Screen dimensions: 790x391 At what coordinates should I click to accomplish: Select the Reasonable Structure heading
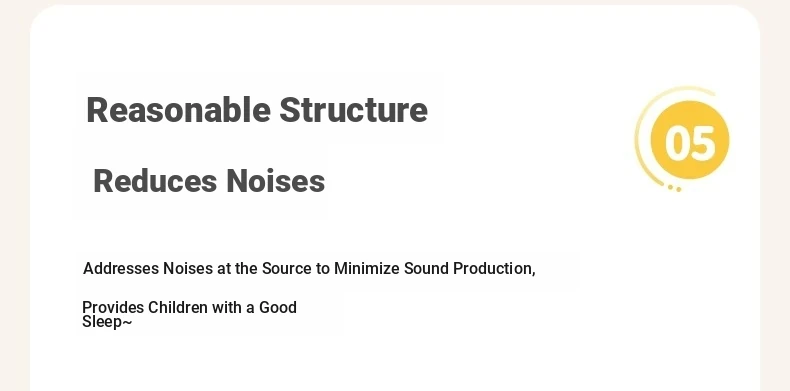click(x=257, y=110)
